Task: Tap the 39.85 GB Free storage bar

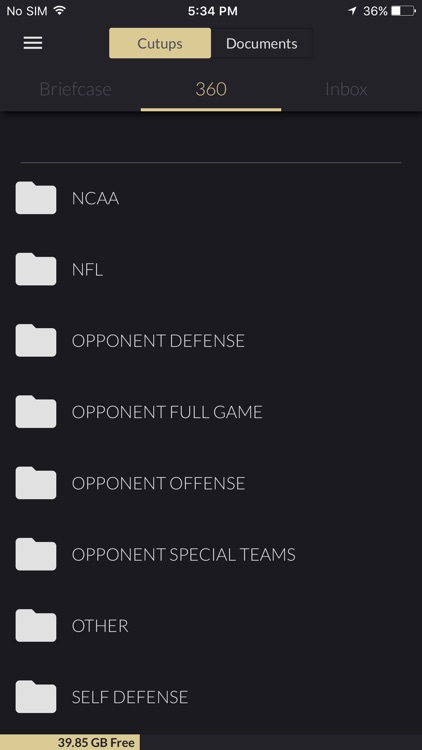Action: pyautogui.click(x=70, y=742)
